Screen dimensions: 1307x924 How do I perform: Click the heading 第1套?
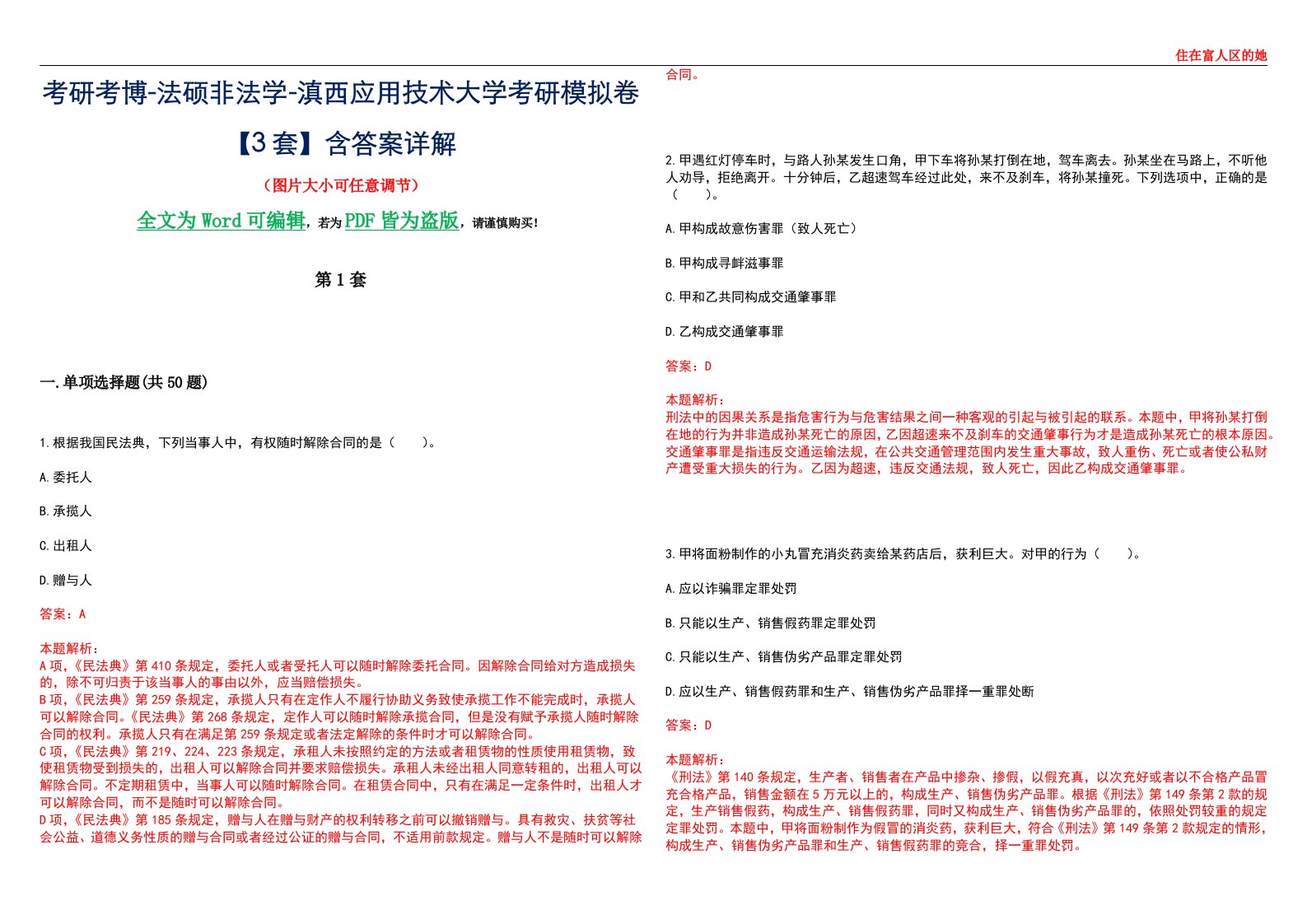[x=340, y=280]
